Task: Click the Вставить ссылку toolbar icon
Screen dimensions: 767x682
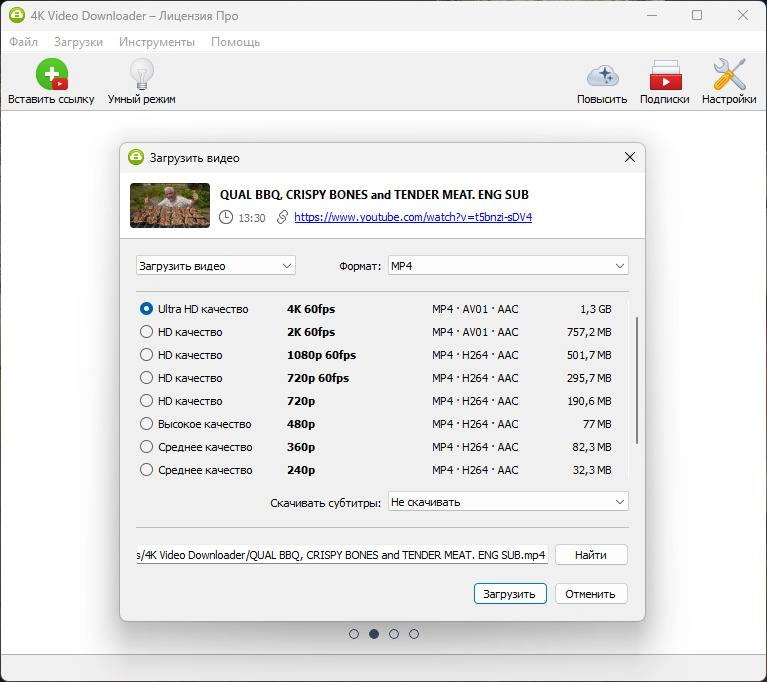Action: 52,74
